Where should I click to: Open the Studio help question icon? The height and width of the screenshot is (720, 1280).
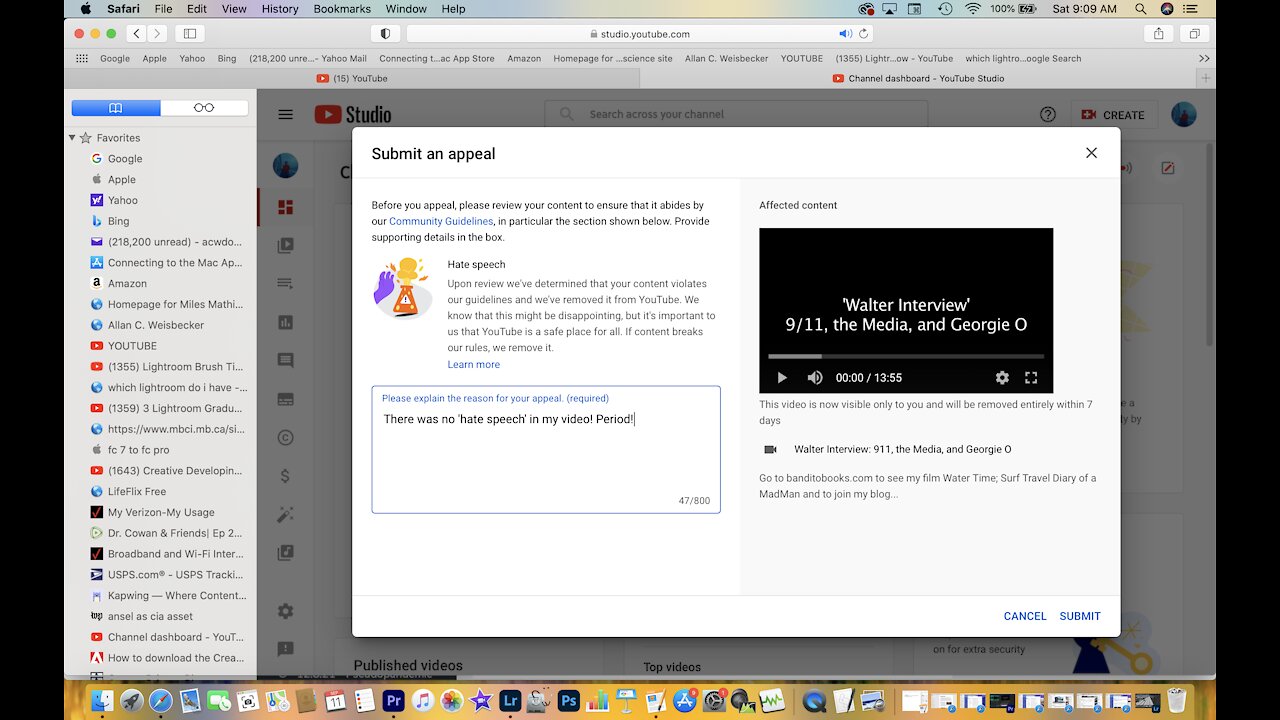click(x=1047, y=115)
